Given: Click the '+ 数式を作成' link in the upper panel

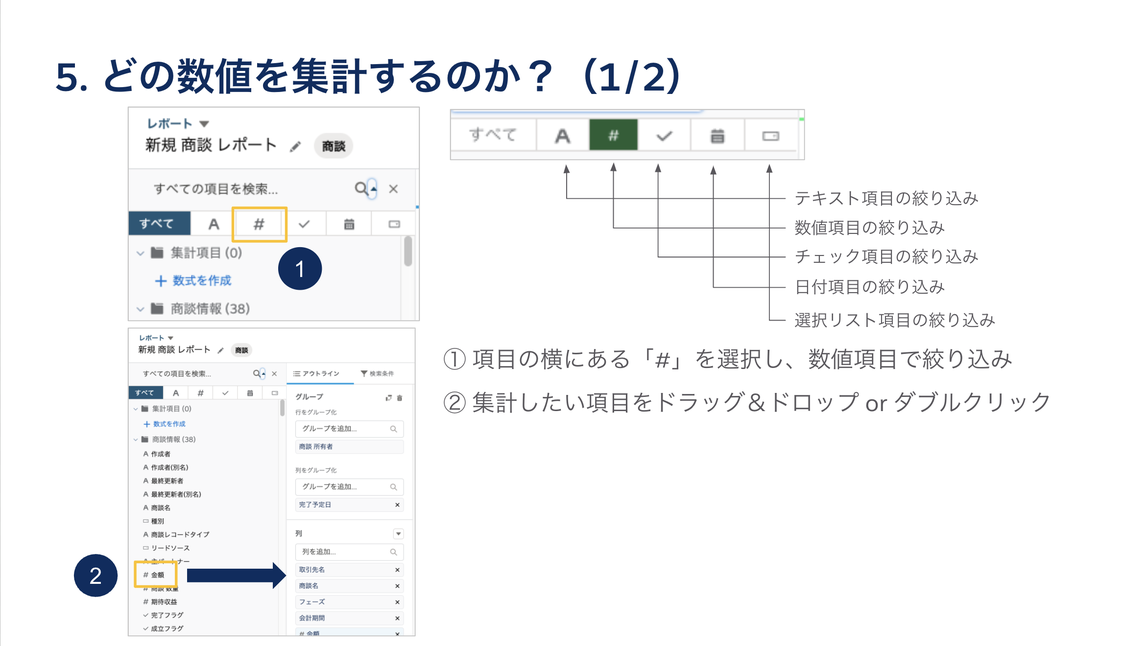Looking at the screenshot, I should pos(193,281).
